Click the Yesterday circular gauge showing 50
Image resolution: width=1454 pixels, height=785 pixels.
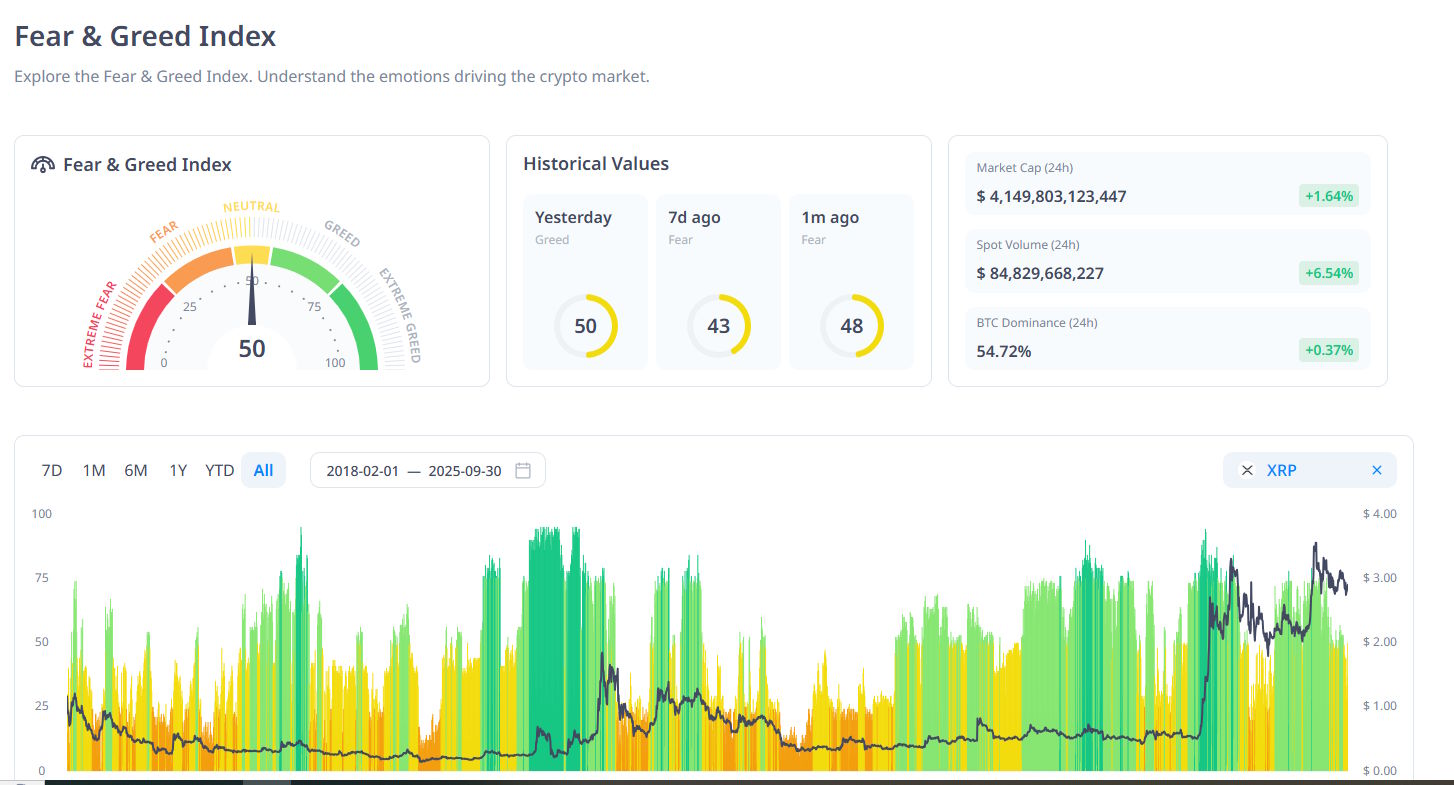click(585, 326)
